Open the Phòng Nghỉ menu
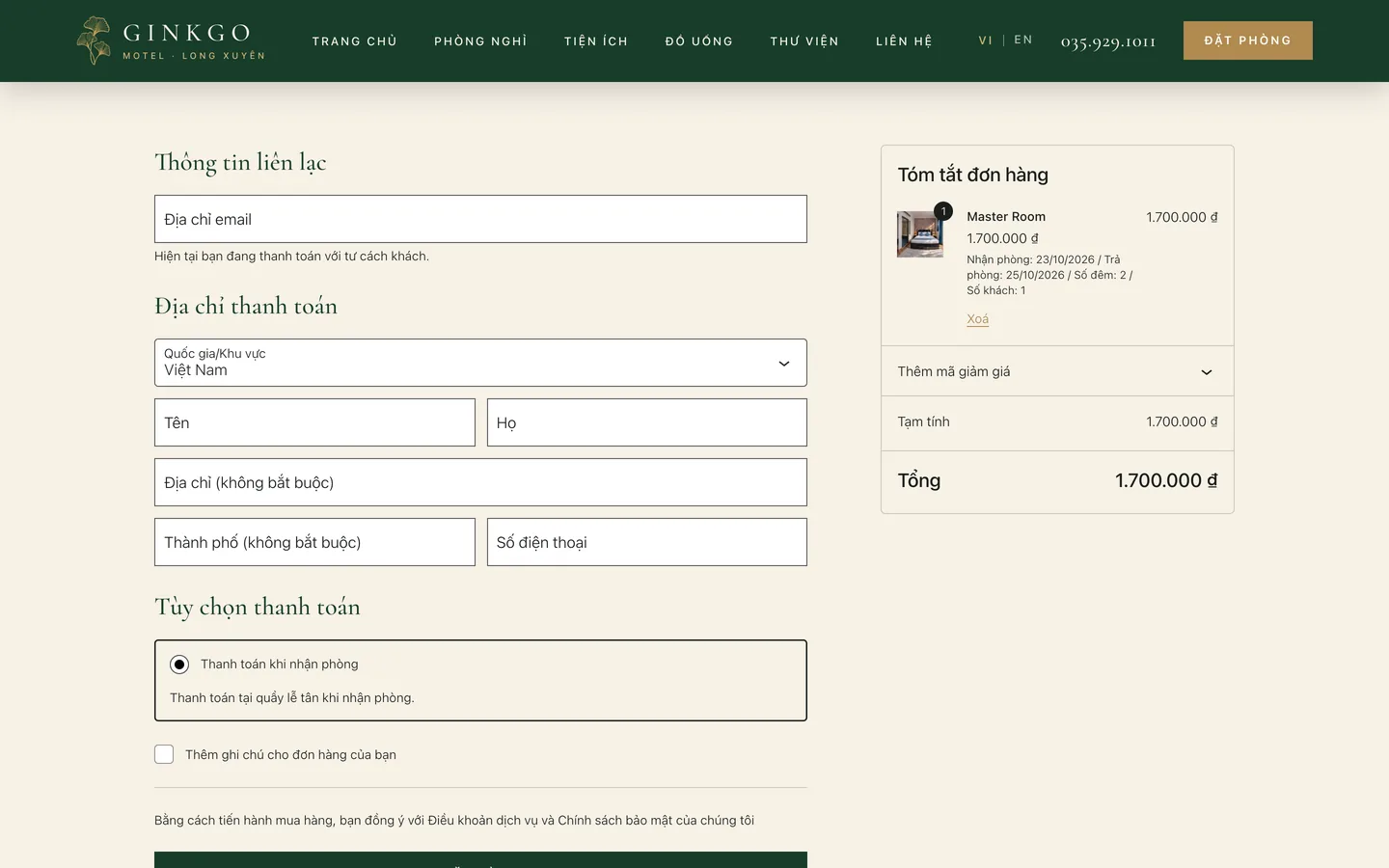1389x868 pixels. [480, 41]
